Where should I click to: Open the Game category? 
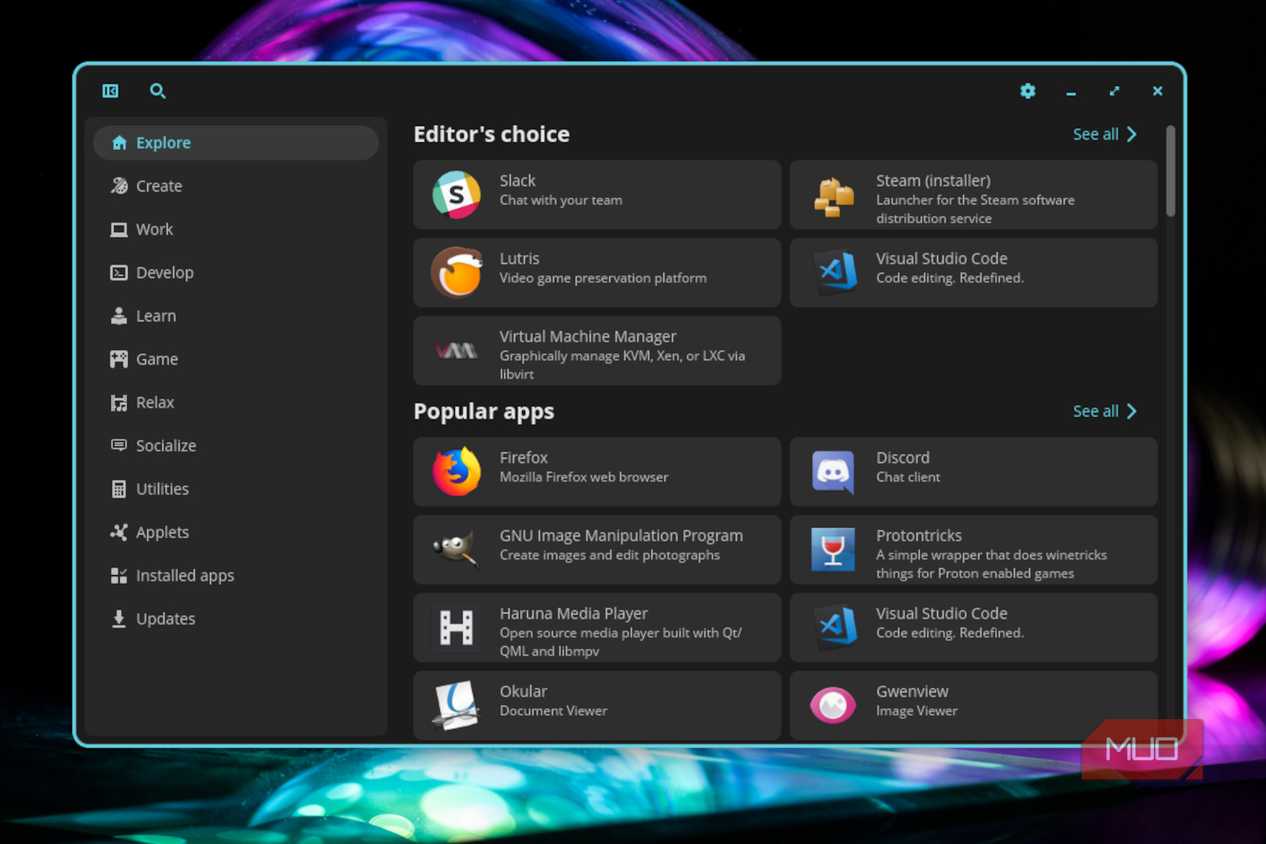click(x=236, y=359)
